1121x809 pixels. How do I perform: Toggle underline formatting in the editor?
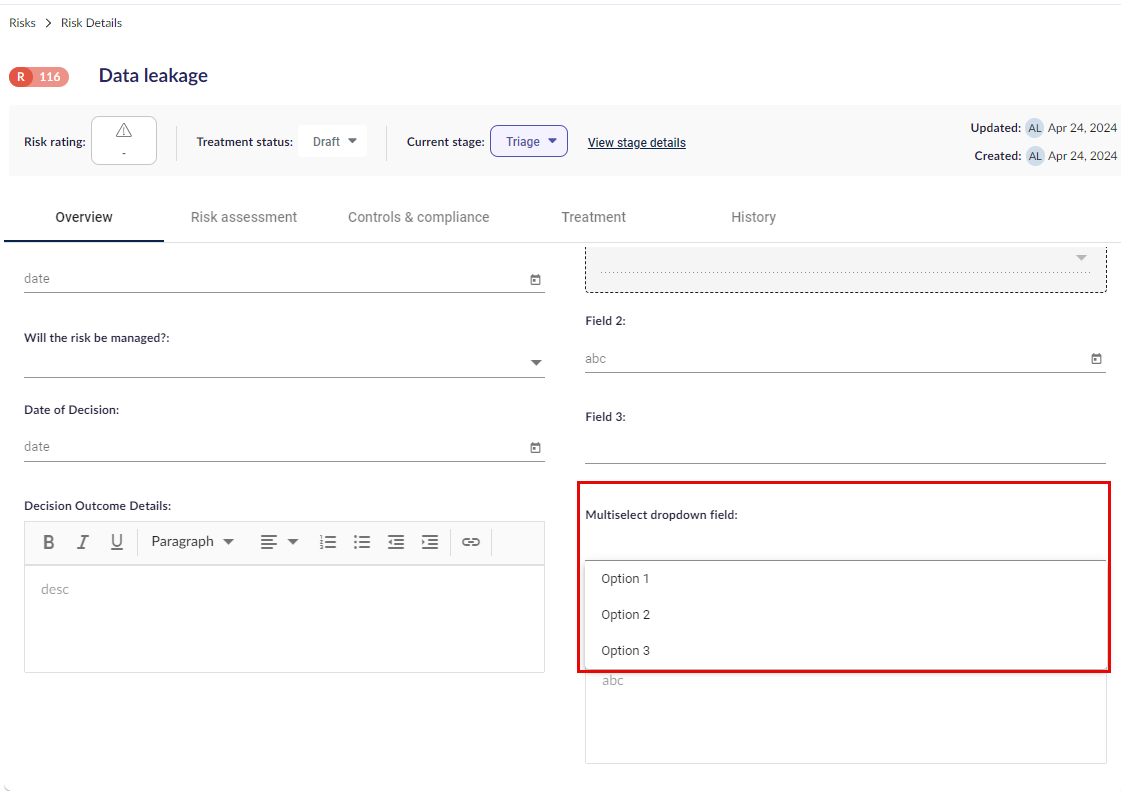[117, 542]
